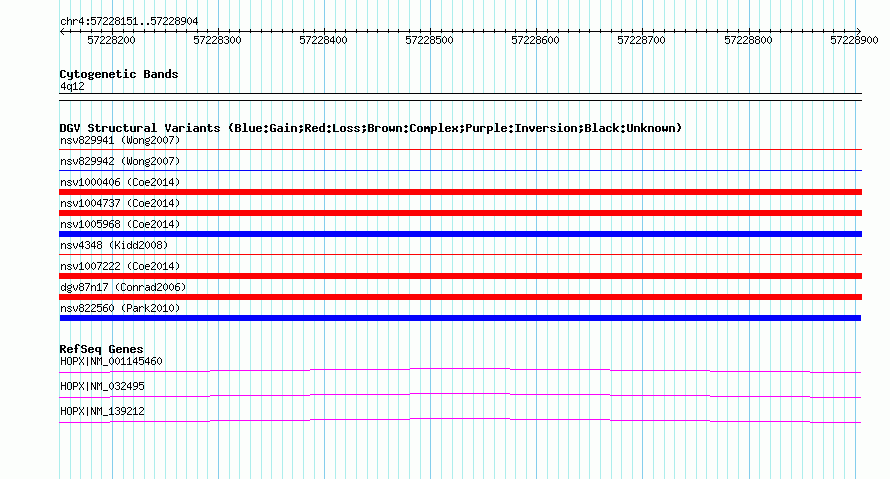Viewport: 890px width, 479px height.
Task: Open the nsv829941 (Wong2007) variant label
Action: pos(120,140)
